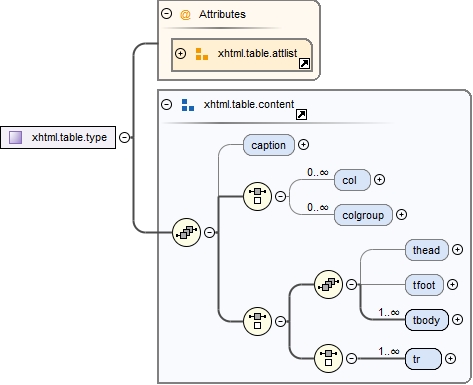Expand the tbody element
Screen dimensions: 473x385
pos(457,320)
